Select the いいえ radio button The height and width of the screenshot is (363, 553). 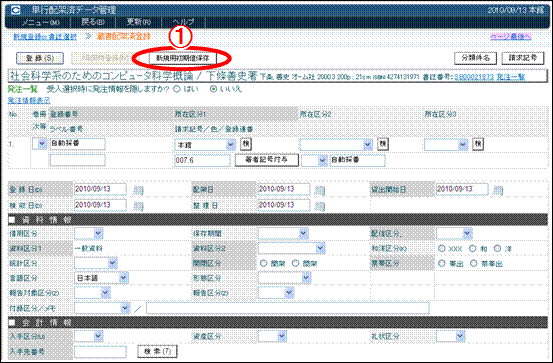click(x=213, y=89)
